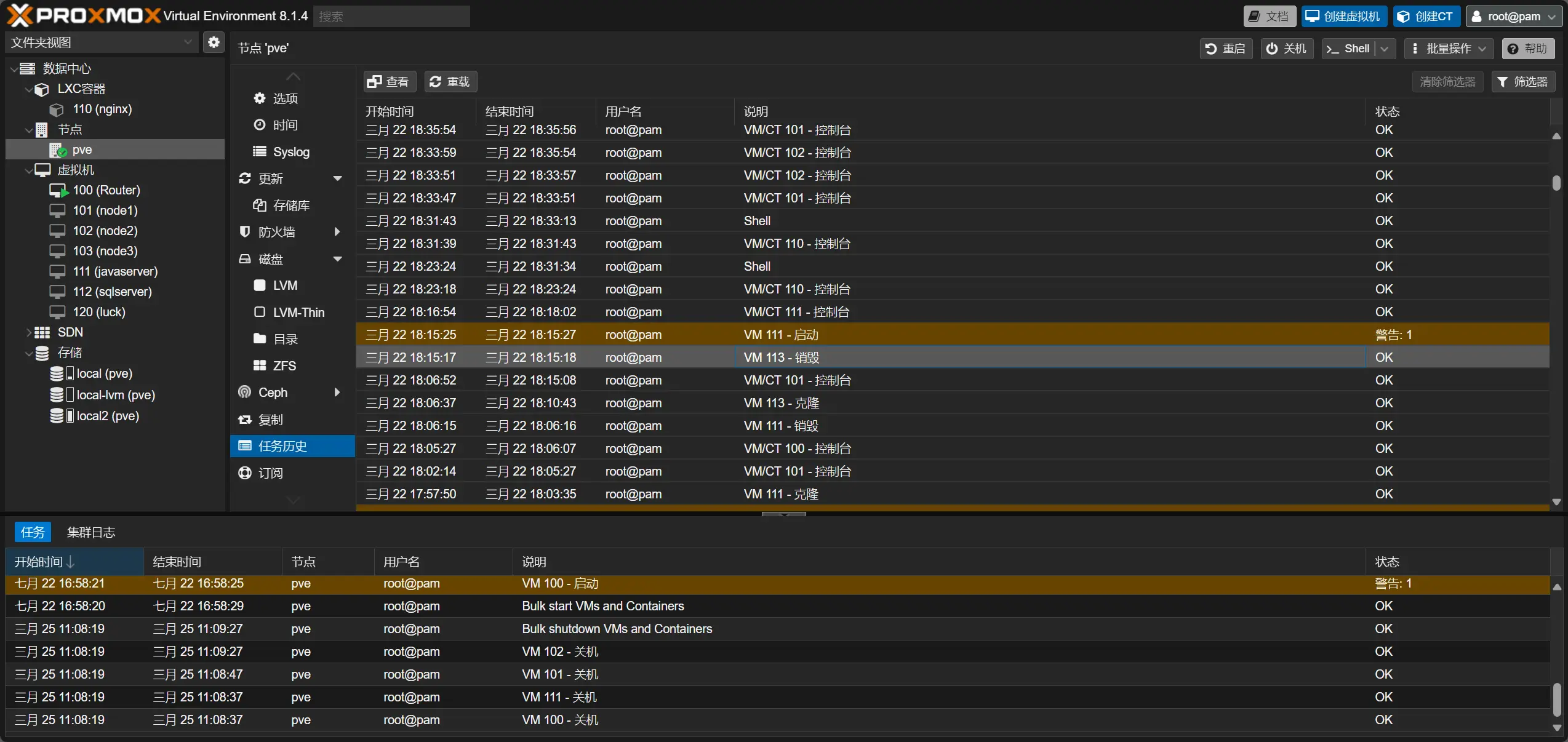The width and height of the screenshot is (1568, 742).
Task: Collapse the Datacenter tree node
Action: (x=14, y=69)
